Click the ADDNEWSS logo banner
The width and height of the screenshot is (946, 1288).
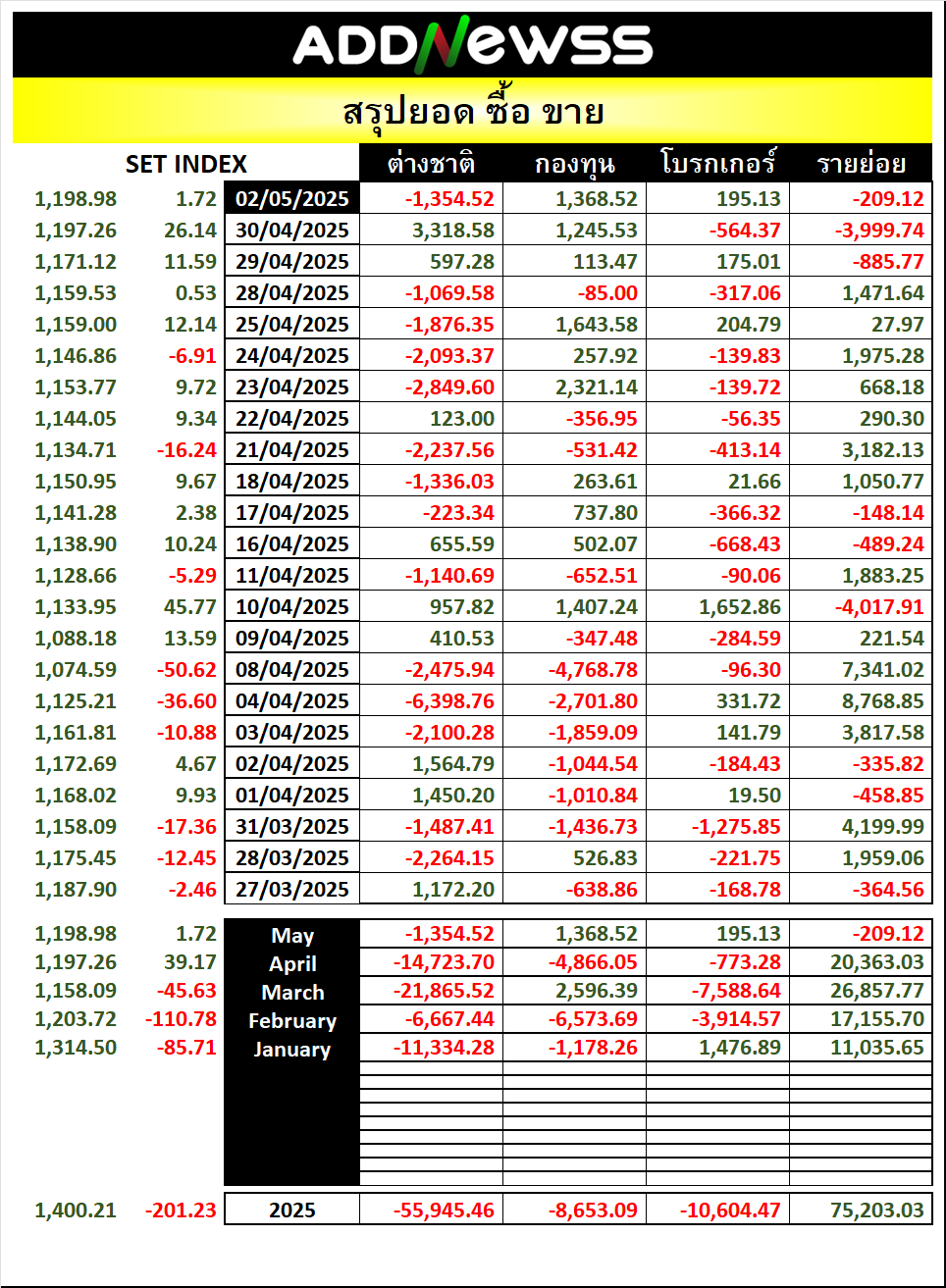point(472,45)
